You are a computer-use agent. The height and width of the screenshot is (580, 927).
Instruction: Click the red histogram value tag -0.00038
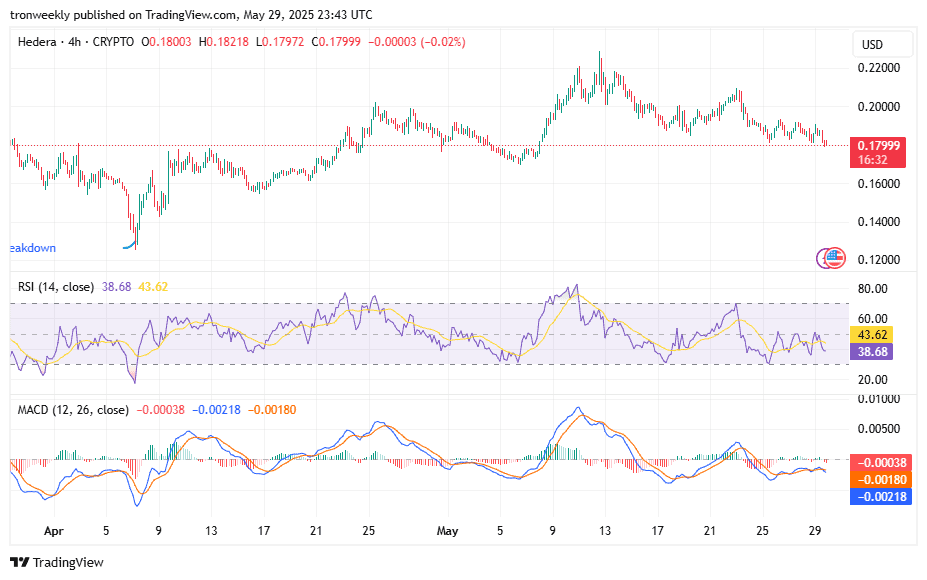click(881, 462)
